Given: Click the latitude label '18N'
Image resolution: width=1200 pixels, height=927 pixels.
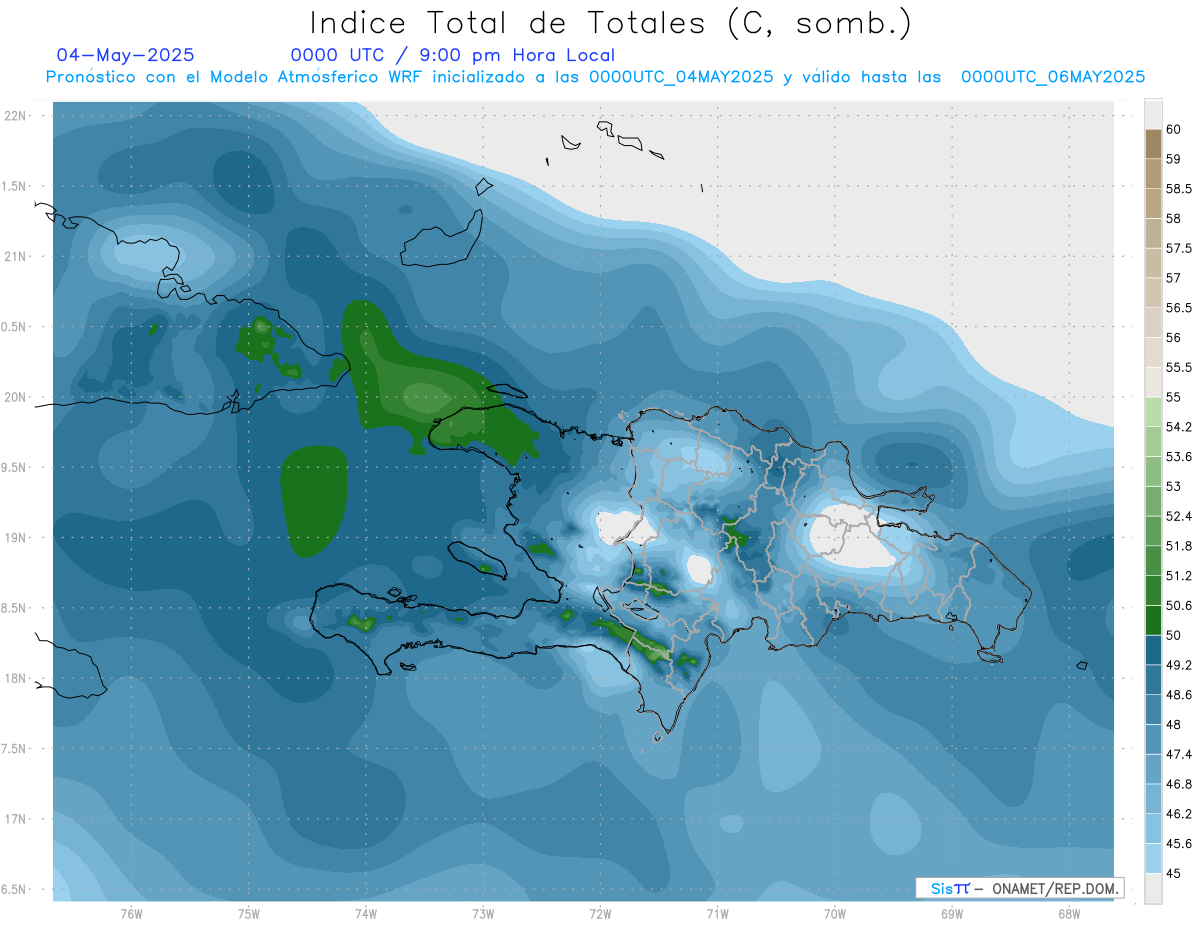Looking at the screenshot, I should coord(16,678).
